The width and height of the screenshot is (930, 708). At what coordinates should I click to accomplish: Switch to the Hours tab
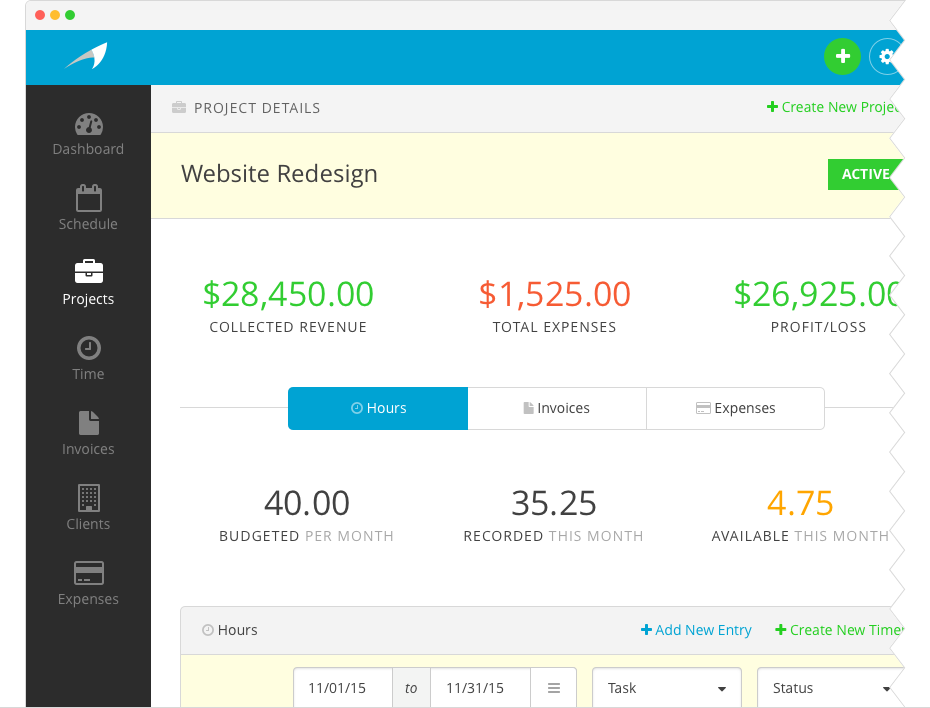[x=378, y=408]
